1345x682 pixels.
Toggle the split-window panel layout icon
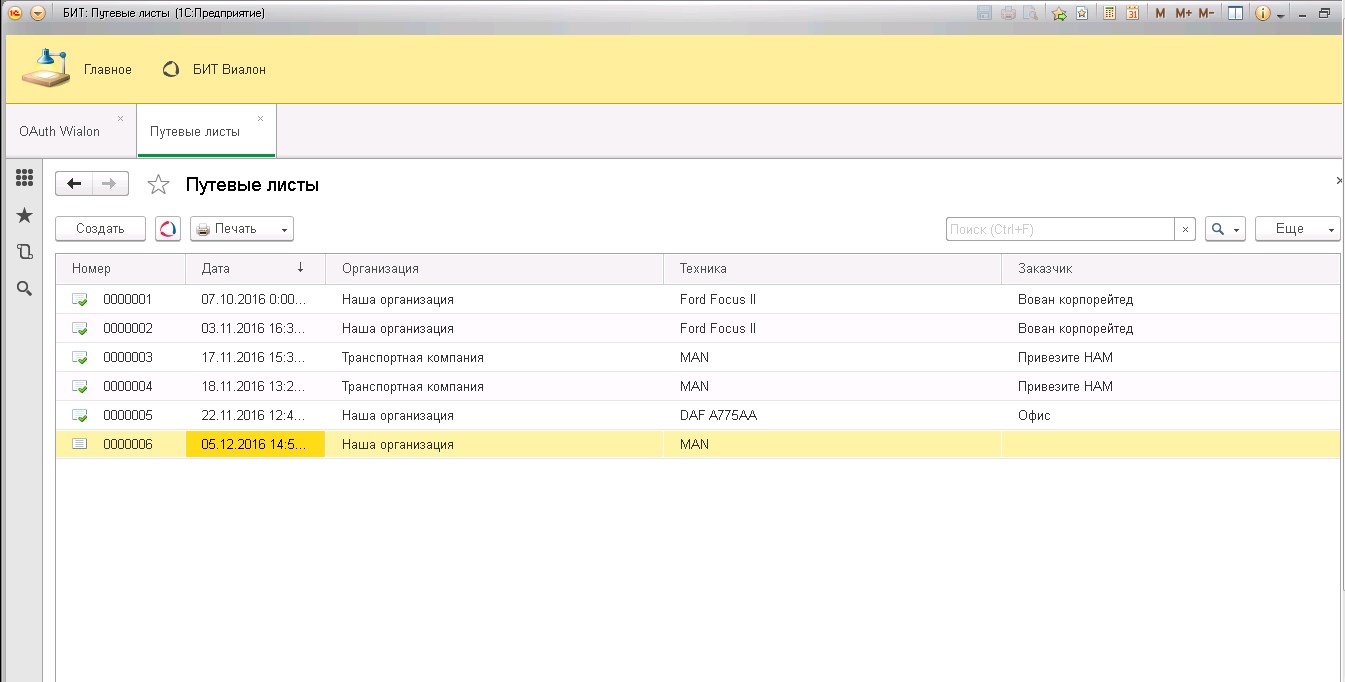pos(1236,13)
